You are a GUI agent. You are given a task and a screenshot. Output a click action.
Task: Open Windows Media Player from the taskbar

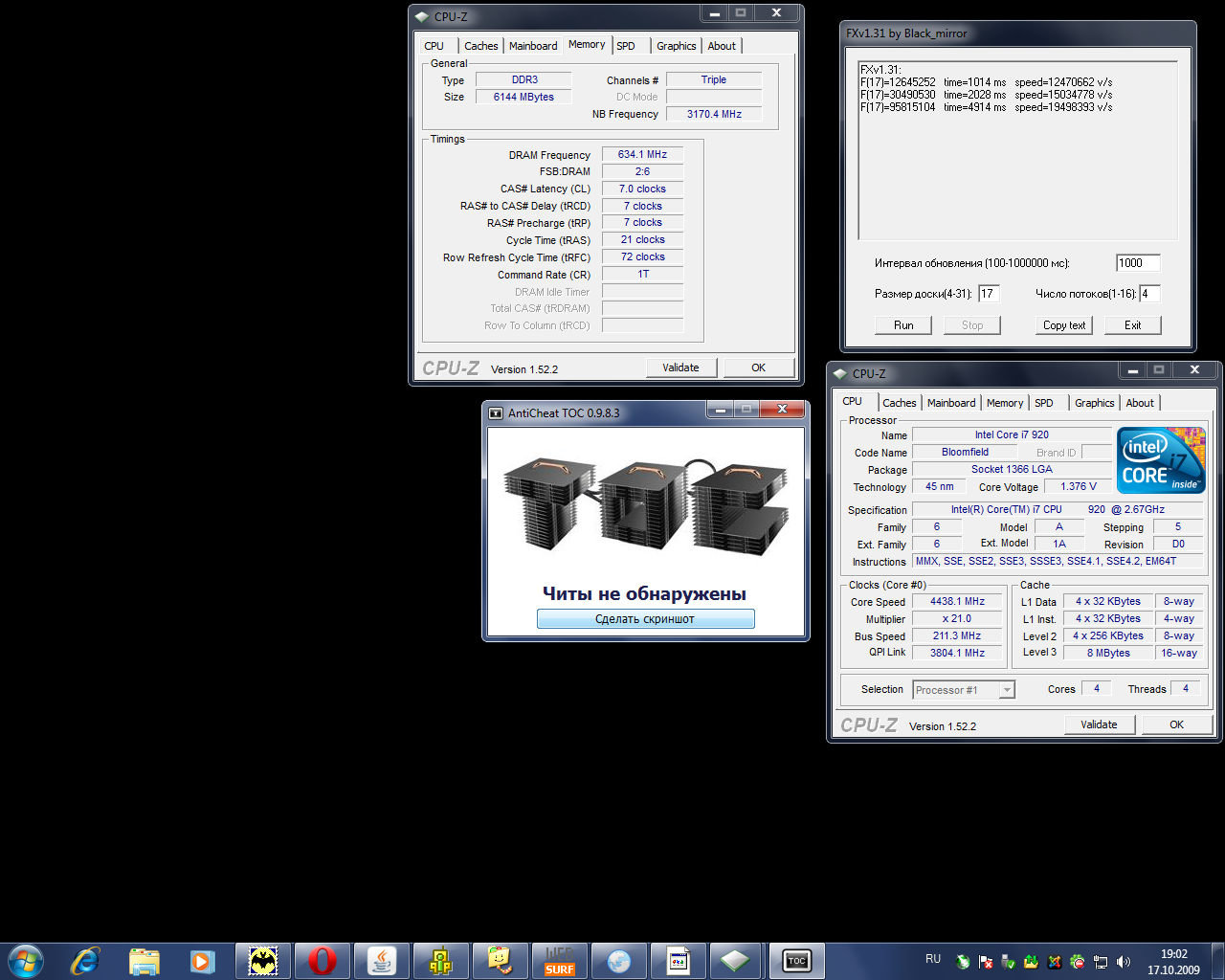coord(203,960)
